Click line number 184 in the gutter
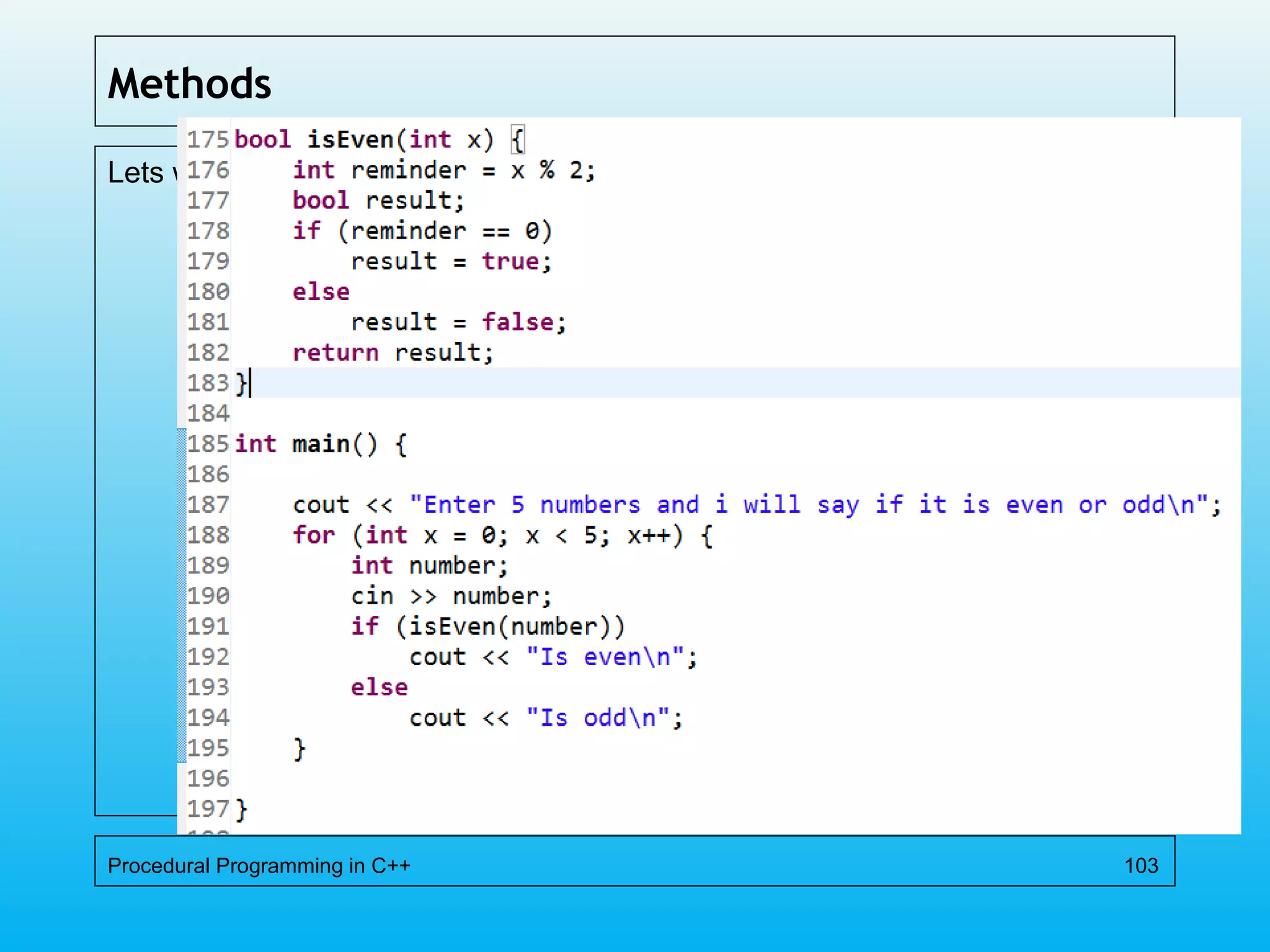The height and width of the screenshot is (952, 1270). (208, 413)
